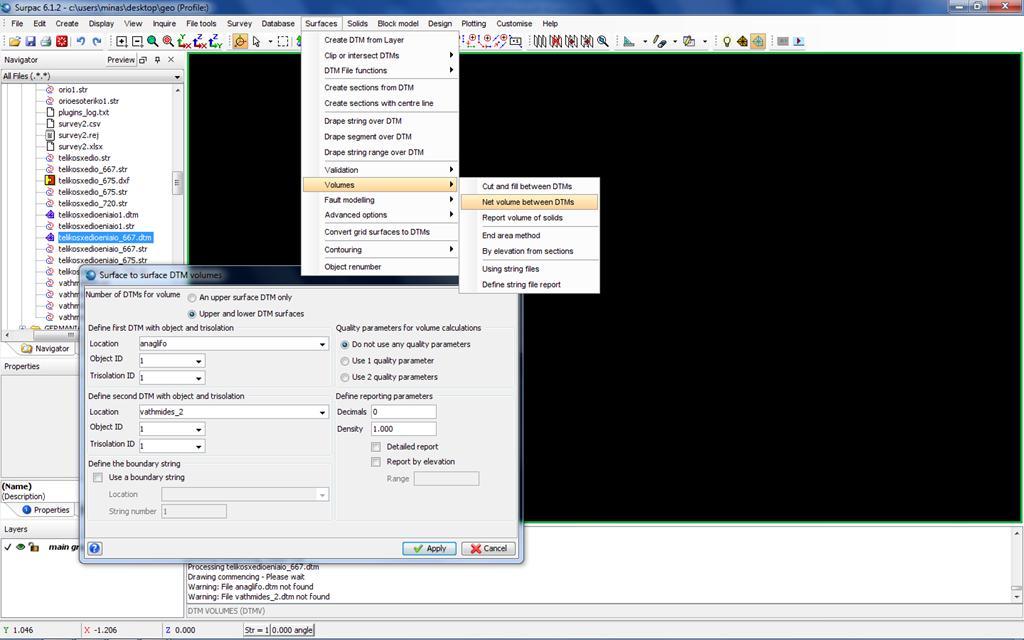The height and width of the screenshot is (640, 1024).
Task: Open dropdown arrow beside set square icon
Action: tap(645, 41)
